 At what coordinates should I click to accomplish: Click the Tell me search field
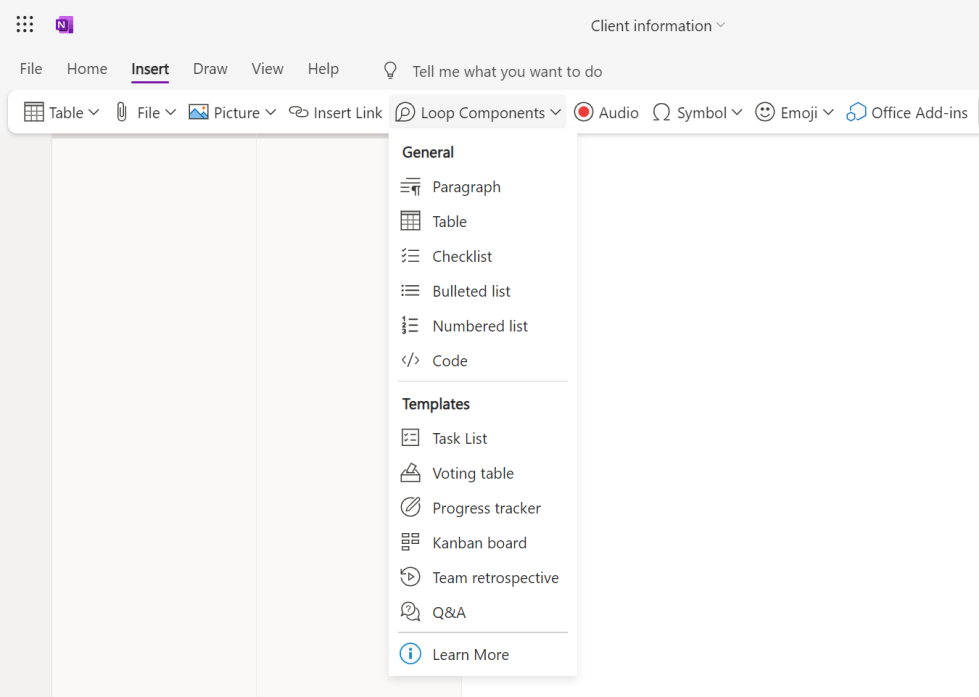point(507,71)
